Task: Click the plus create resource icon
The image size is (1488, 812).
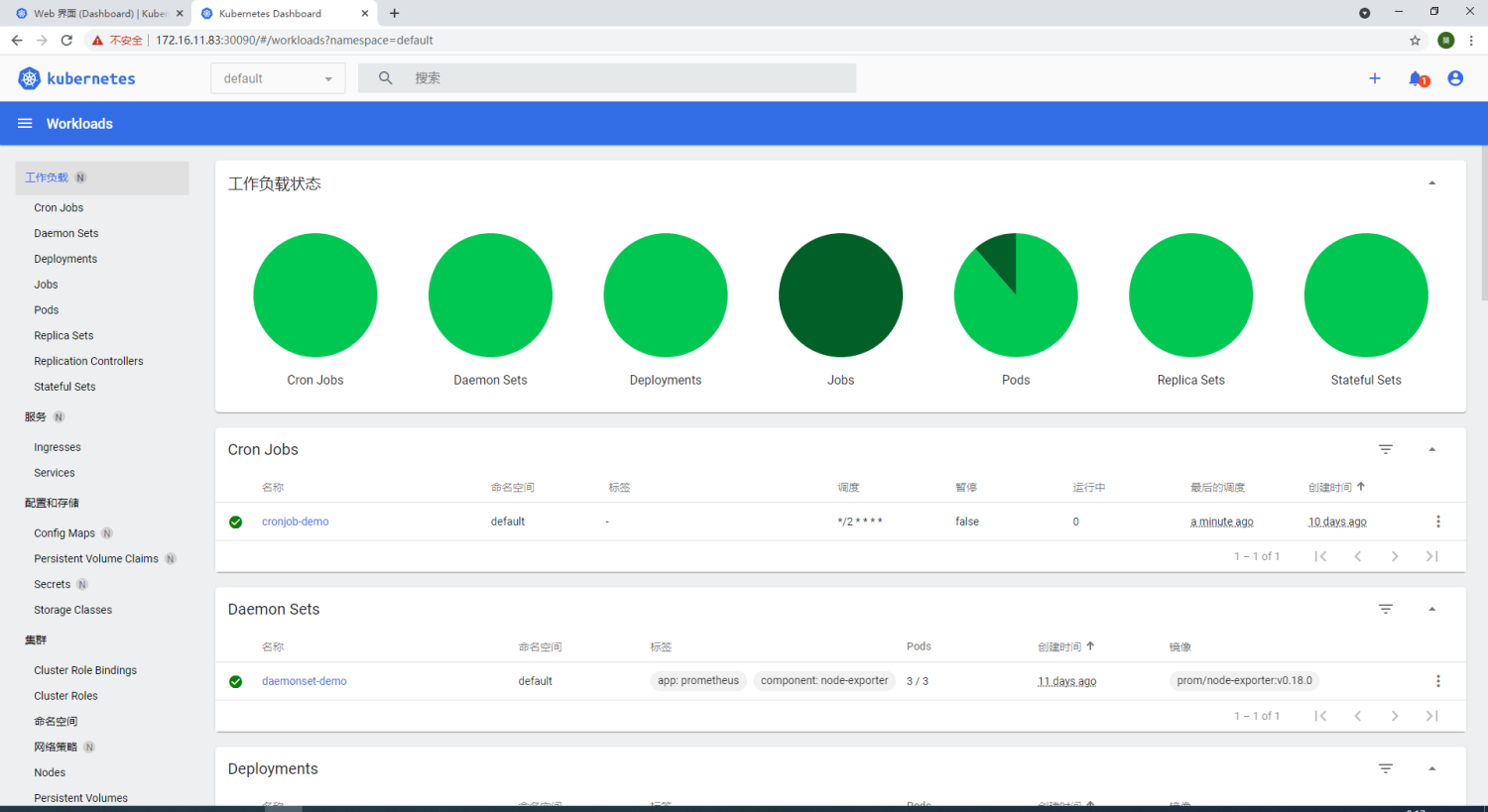Action: [1375, 78]
